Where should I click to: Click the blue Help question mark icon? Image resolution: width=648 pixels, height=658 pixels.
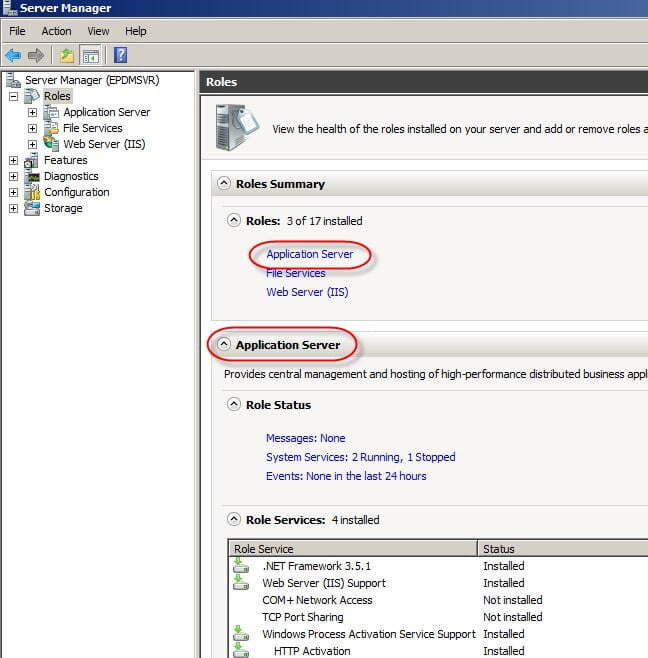point(120,55)
